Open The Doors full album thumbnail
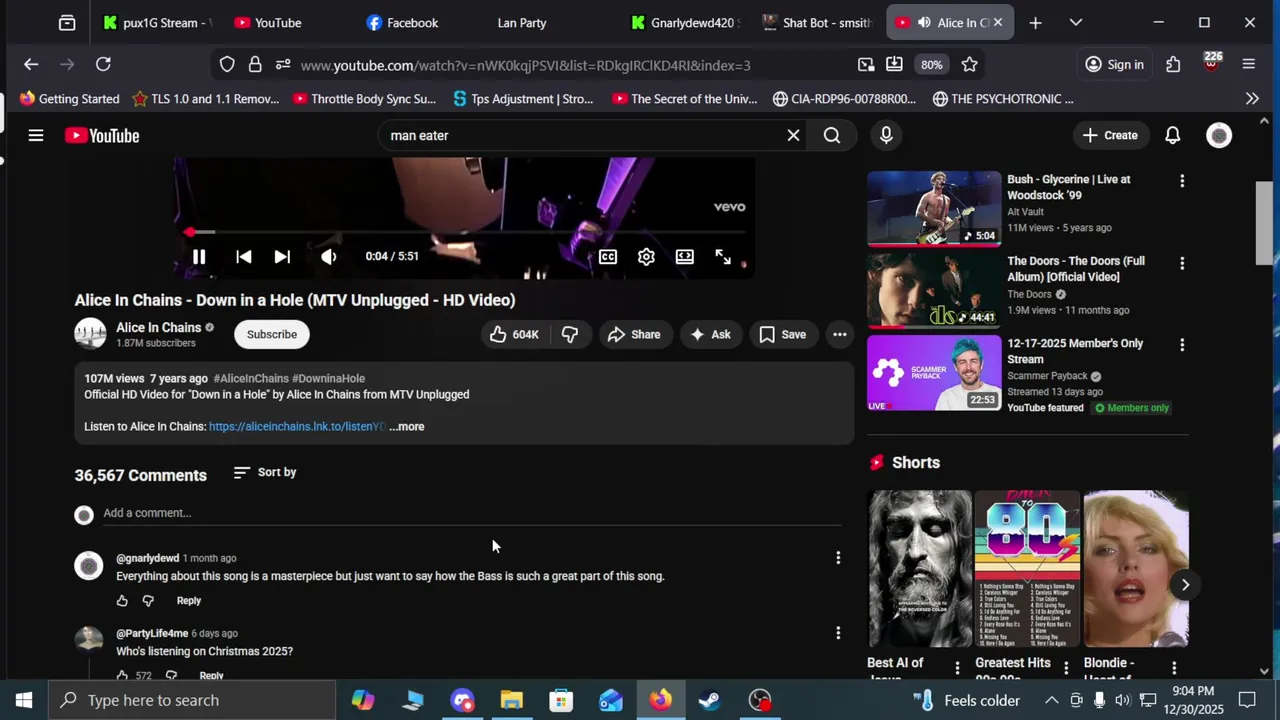This screenshot has height=720, width=1280. pyautogui.click(x=934, y=290)
